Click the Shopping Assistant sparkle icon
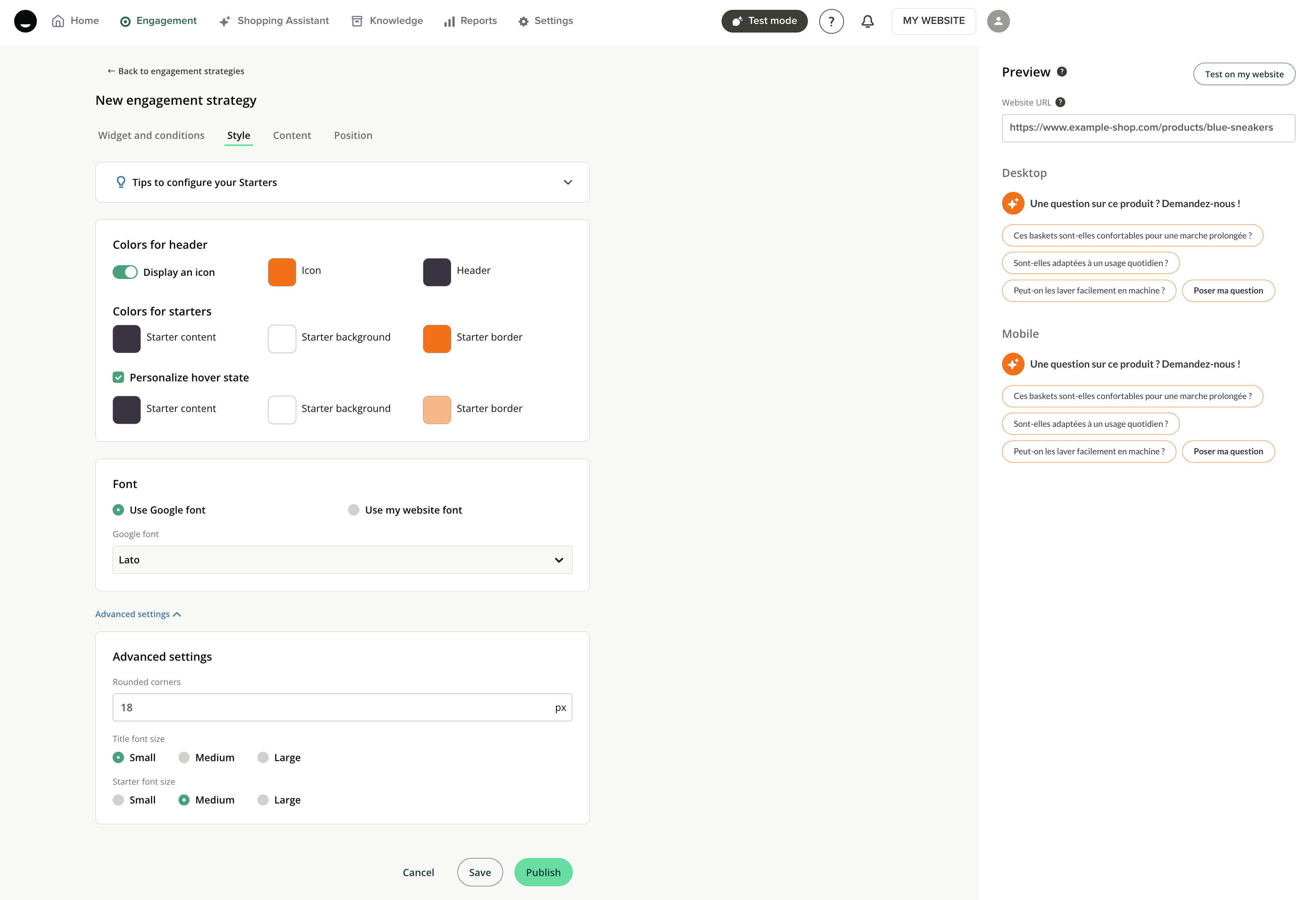This screenshot has width=1316, height=900. pyautogui.click(x=225, y=22)
